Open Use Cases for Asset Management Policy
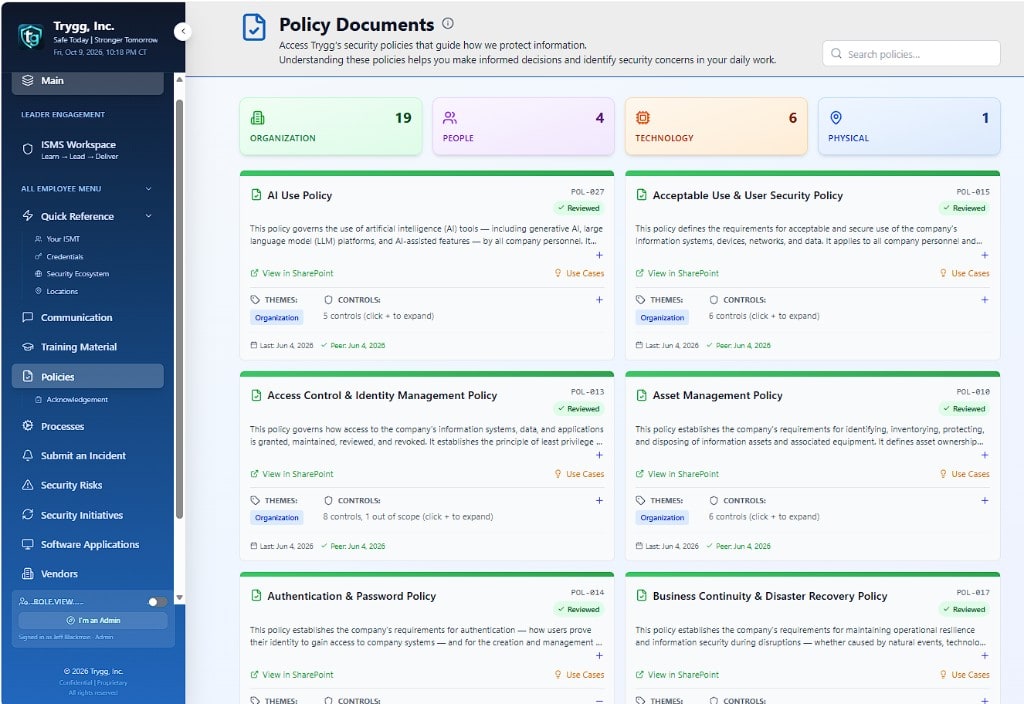 (x=965, y=473)
